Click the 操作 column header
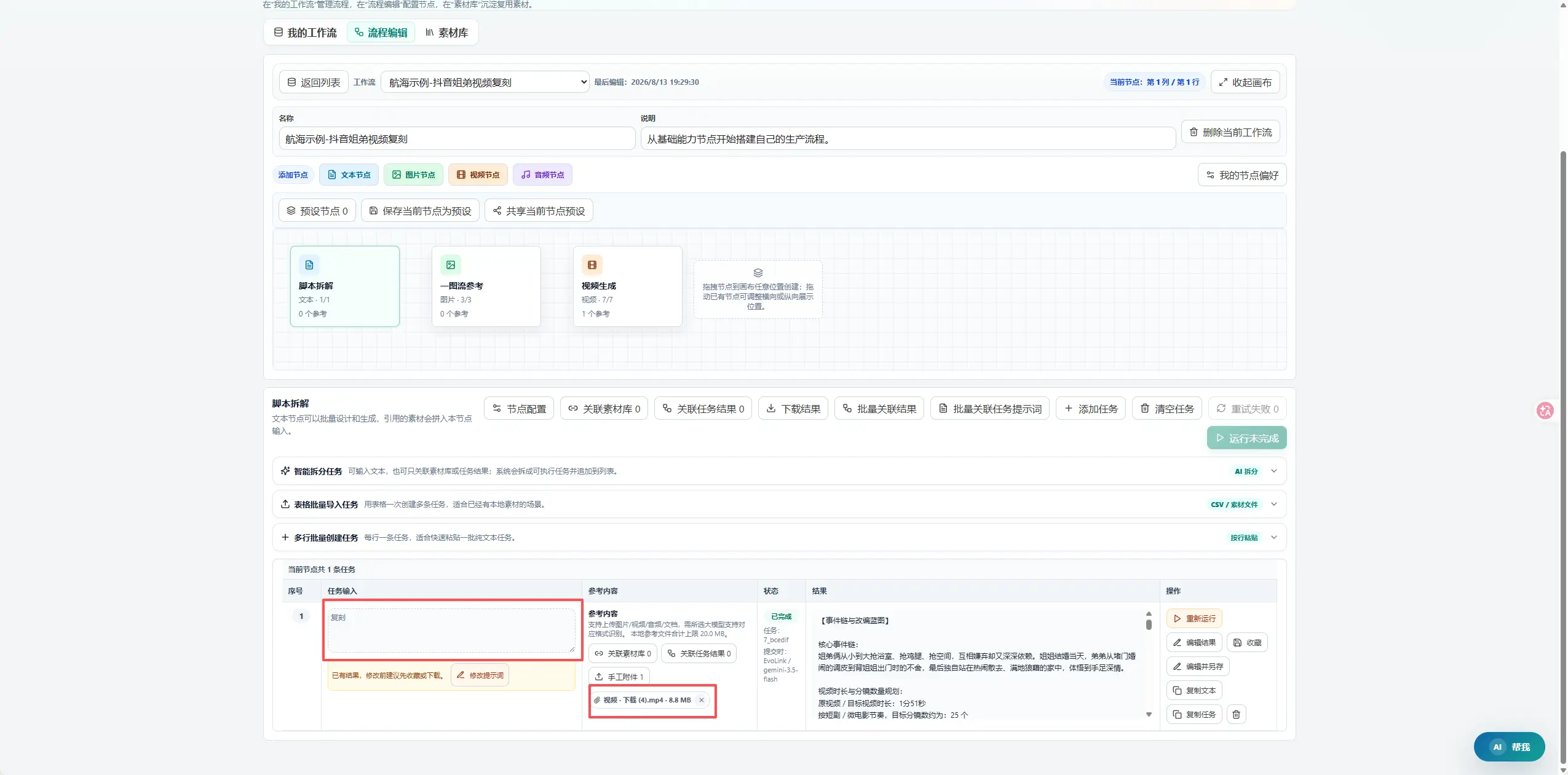 [1173, 591]
